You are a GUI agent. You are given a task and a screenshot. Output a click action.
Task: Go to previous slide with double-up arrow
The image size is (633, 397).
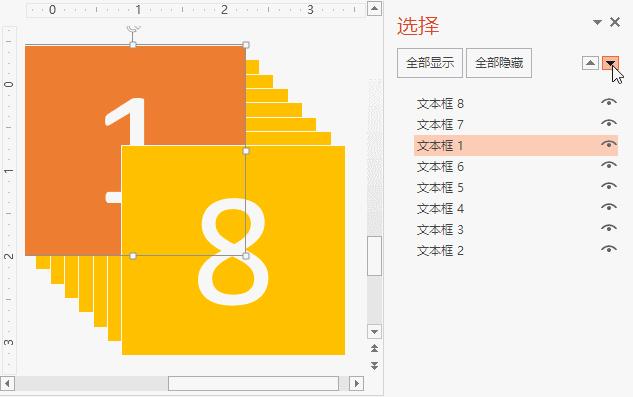point(374,348)
